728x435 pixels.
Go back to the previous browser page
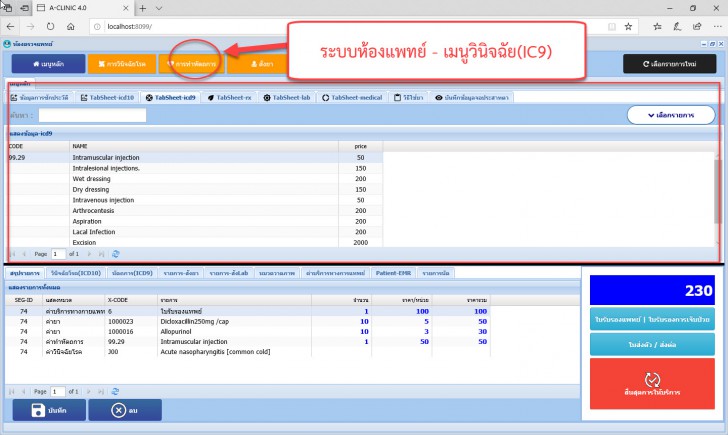pyautogui.click(x=10, y=27)
